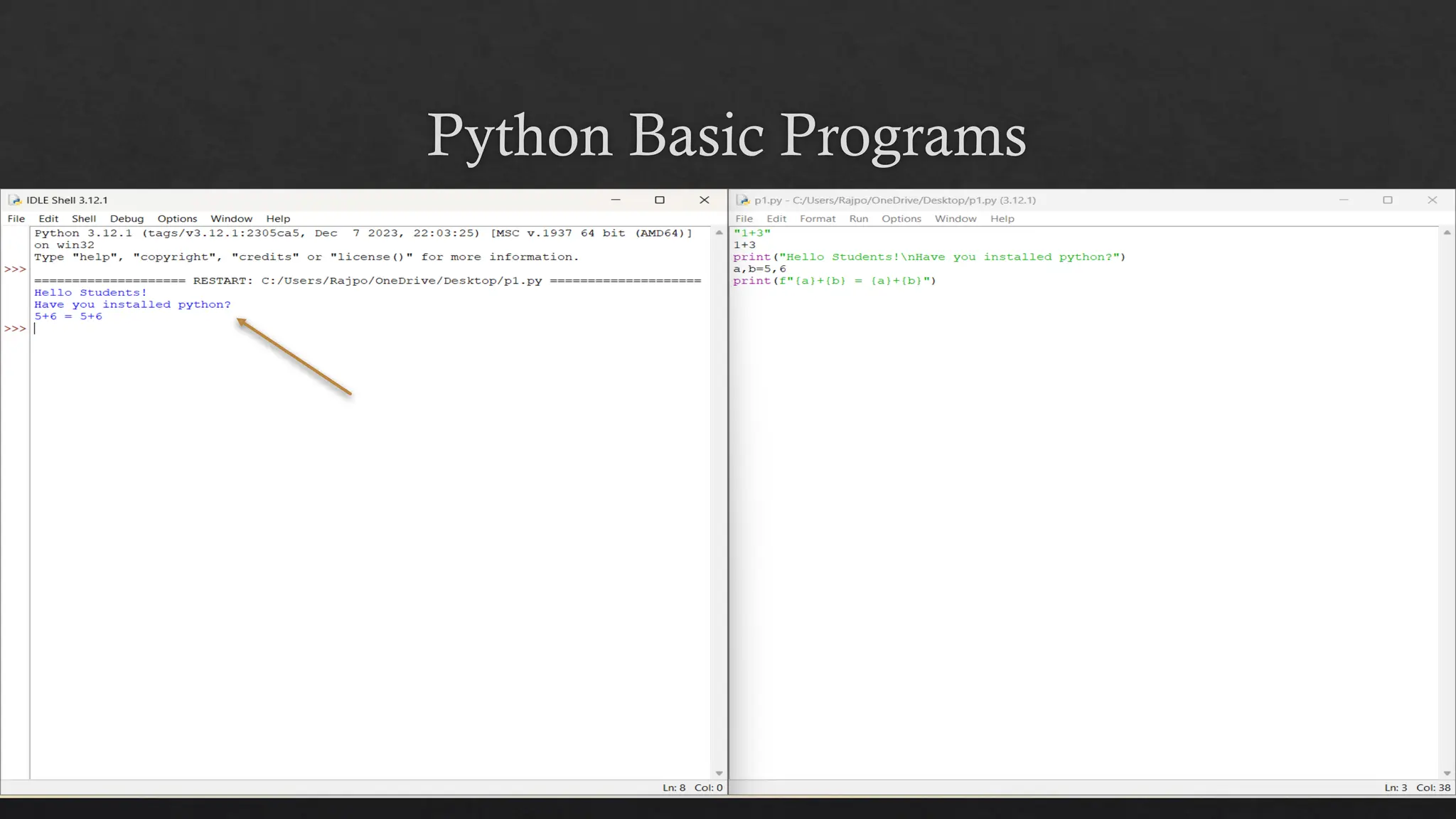Open the Format menu in editor
The image size is (1456, 819).
click(817, 219)
